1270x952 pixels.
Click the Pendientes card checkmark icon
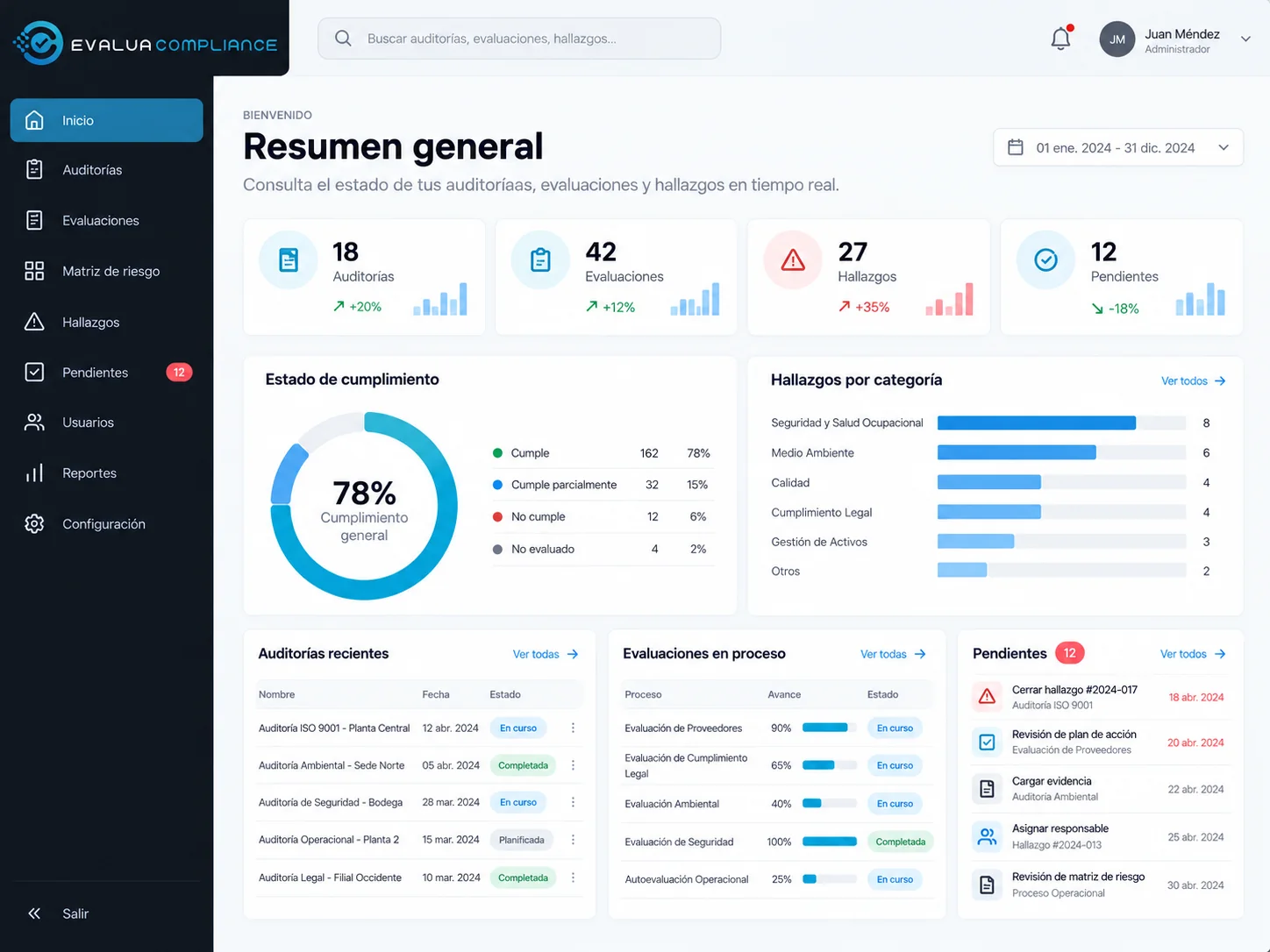1045,260
